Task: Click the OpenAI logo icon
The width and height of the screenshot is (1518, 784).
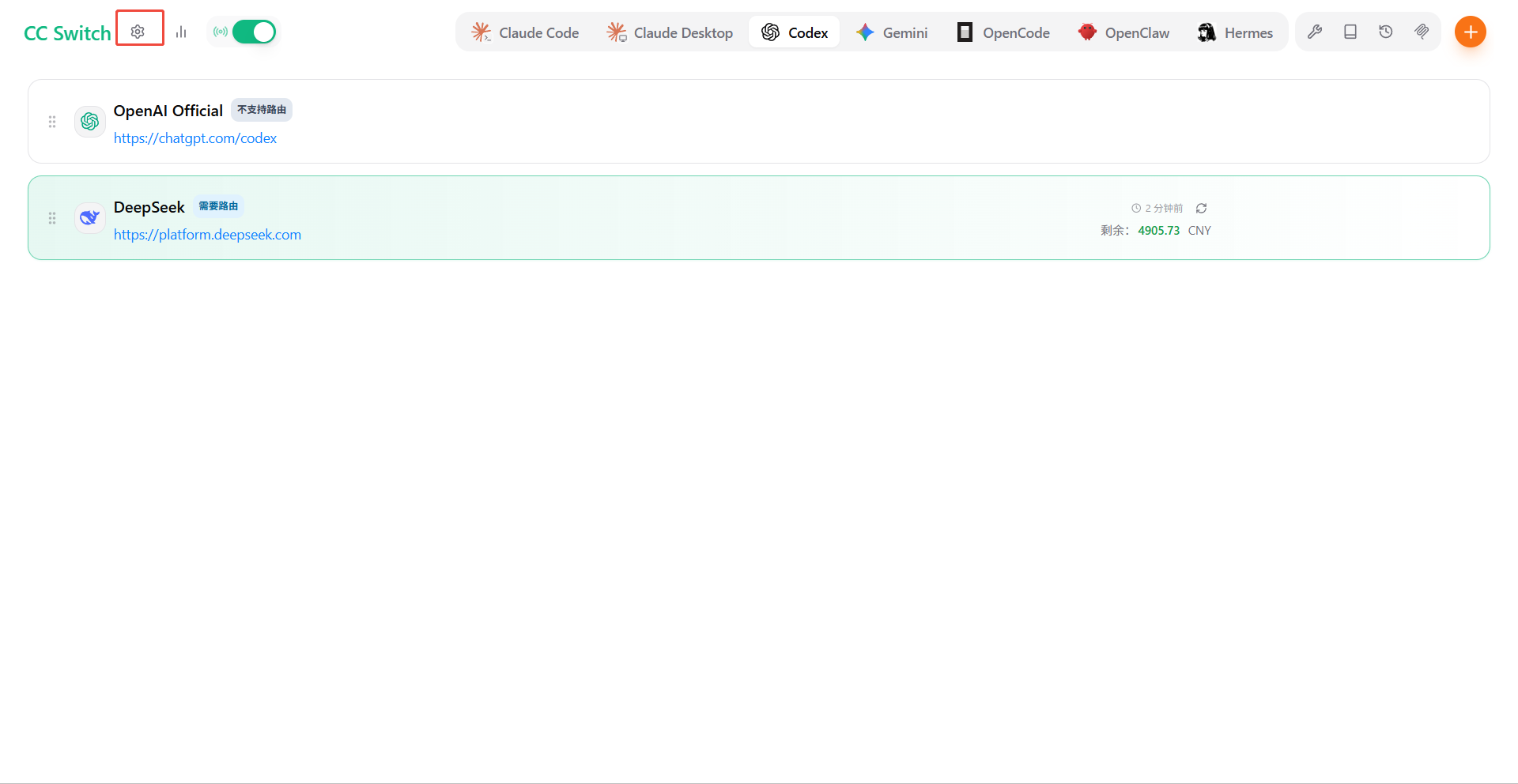Action: pos(90,122)
